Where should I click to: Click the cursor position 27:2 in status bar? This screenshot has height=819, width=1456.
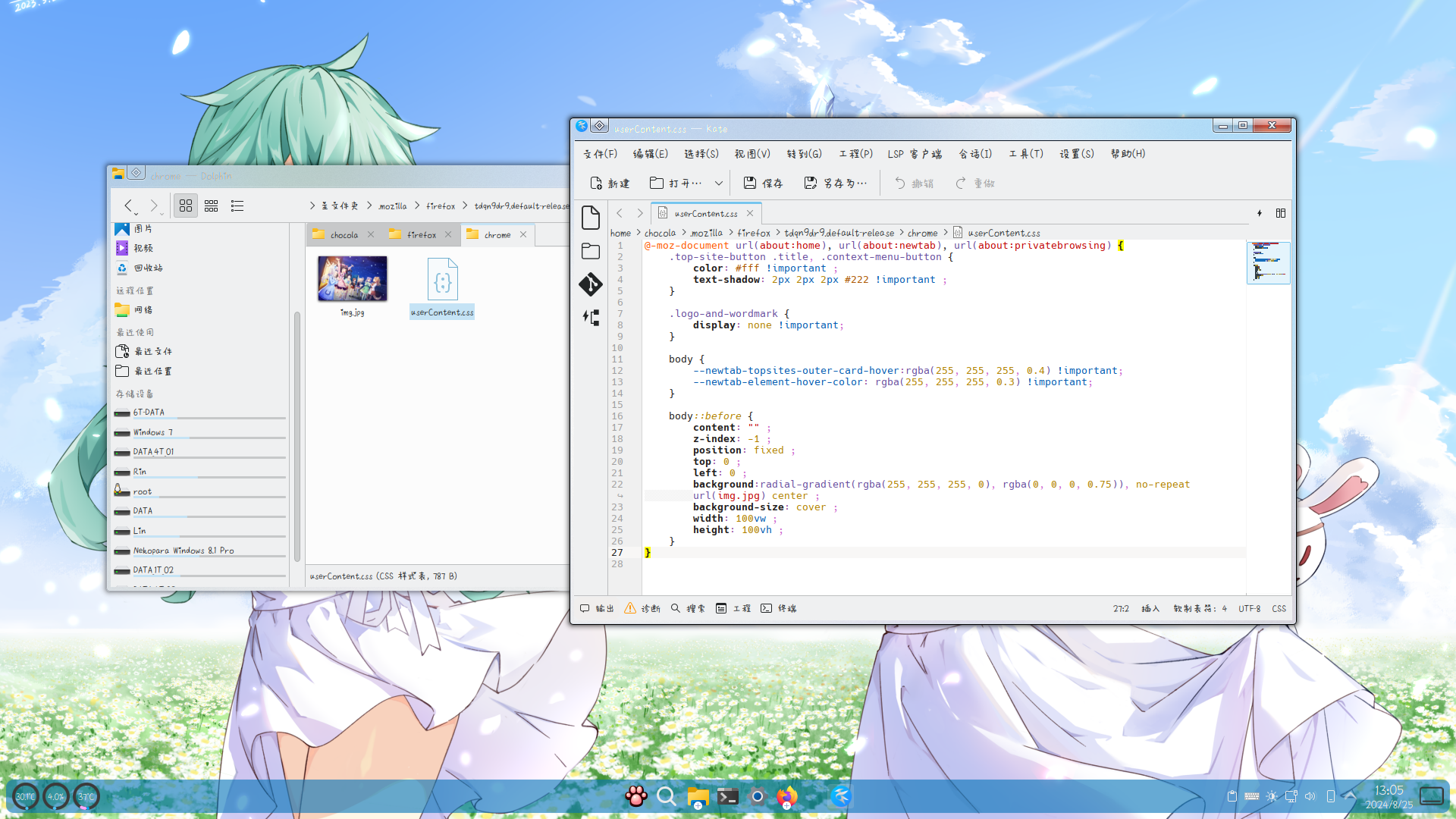pos(1121,608)
